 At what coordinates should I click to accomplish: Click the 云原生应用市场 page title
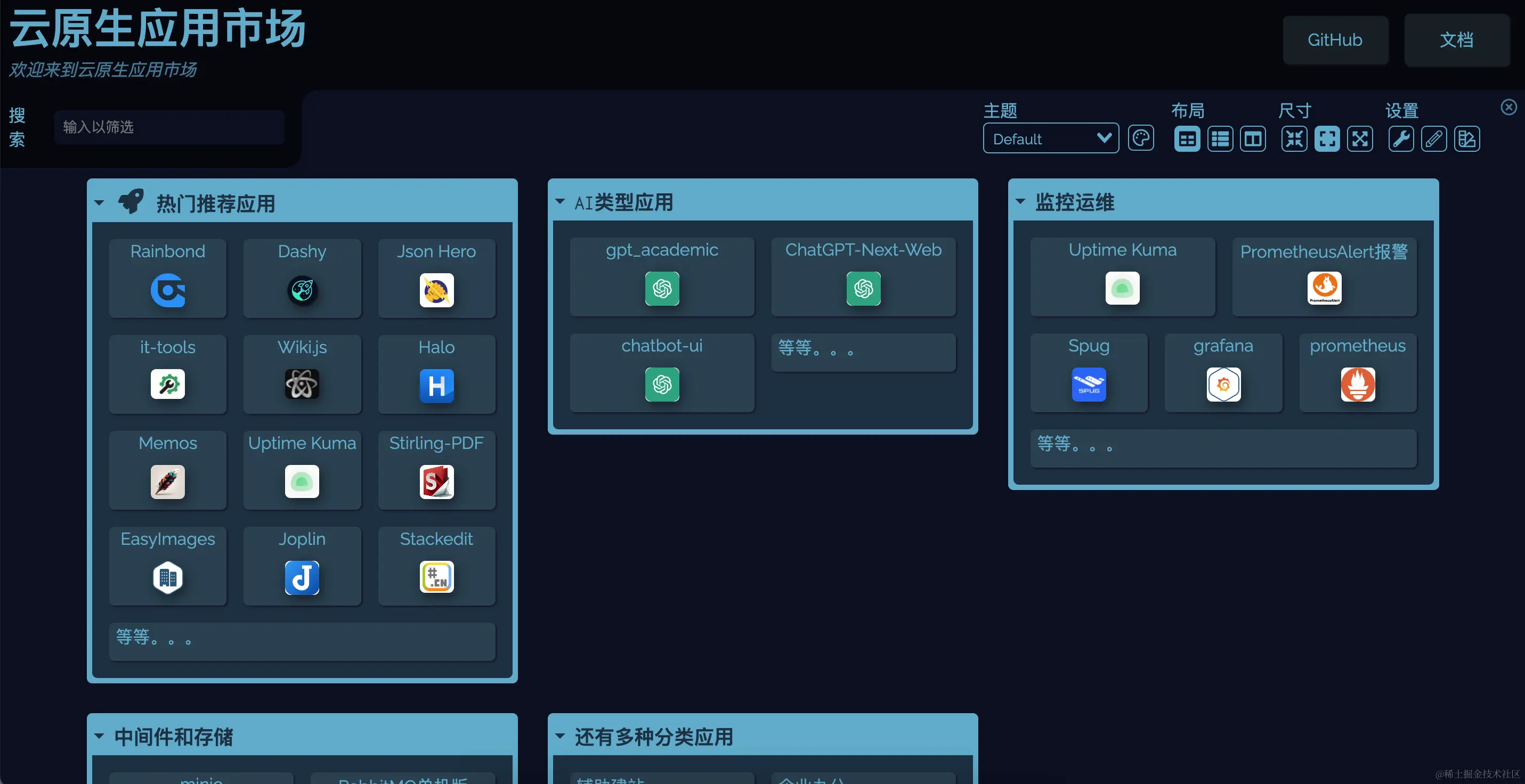click(x=158, y=28)
